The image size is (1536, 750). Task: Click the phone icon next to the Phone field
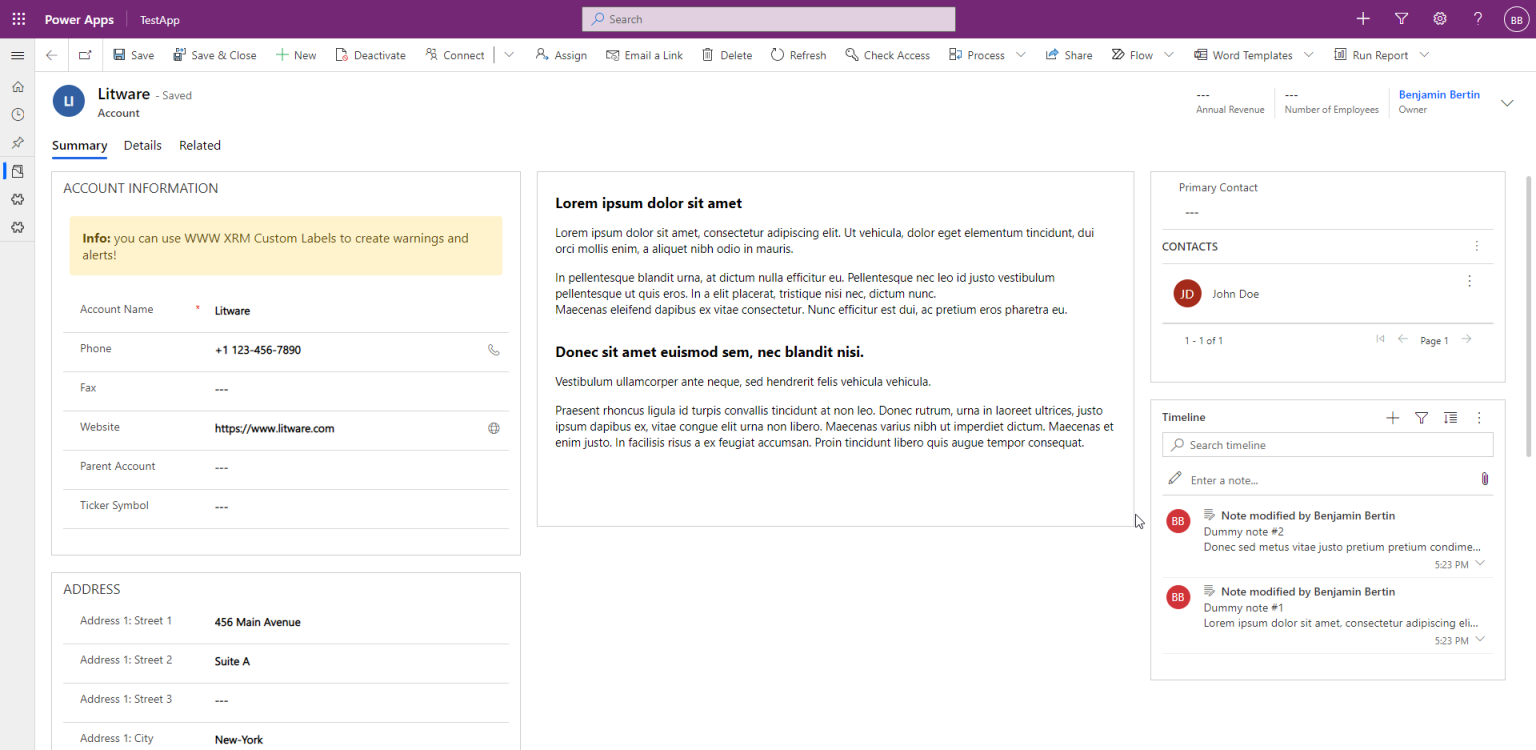(493, 350)
